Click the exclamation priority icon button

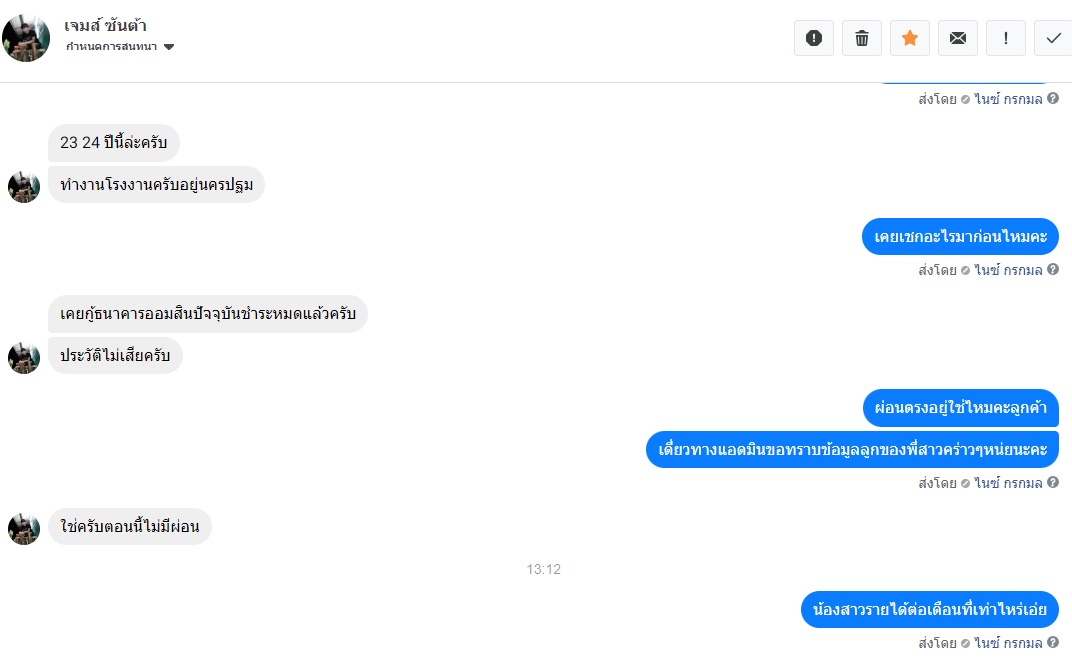1006,38
